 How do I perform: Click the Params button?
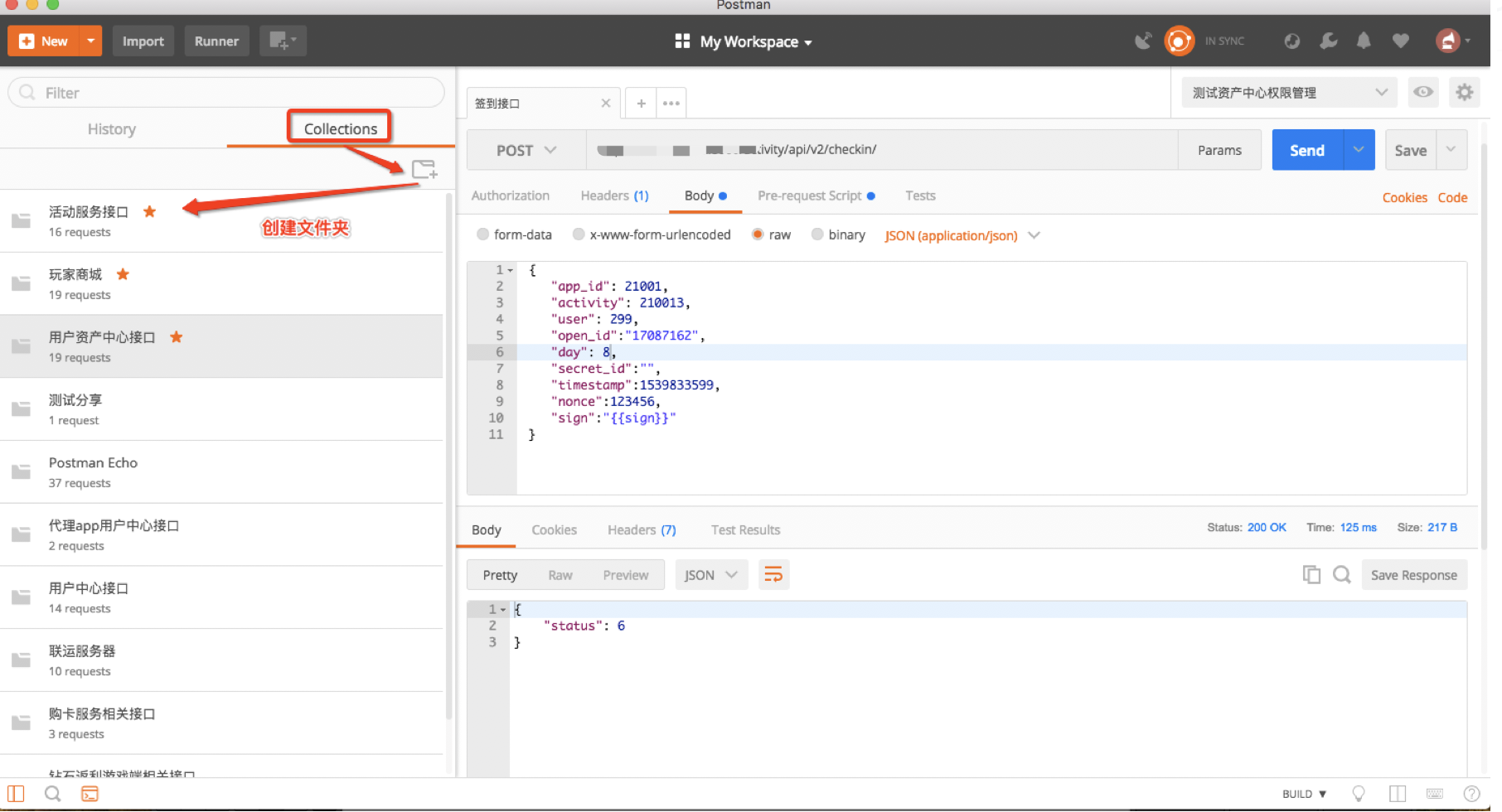coord(1219,150)
